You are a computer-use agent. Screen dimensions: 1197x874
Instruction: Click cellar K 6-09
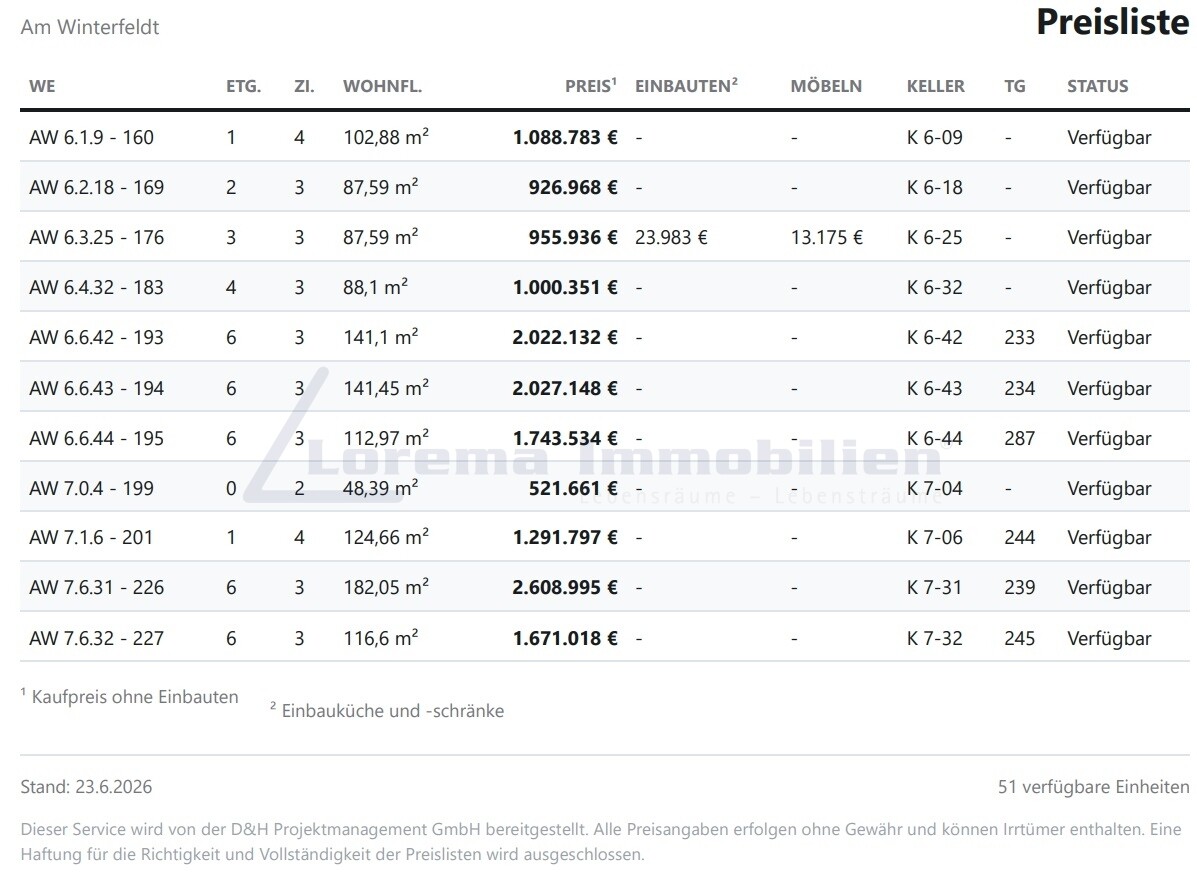(934, 137)
